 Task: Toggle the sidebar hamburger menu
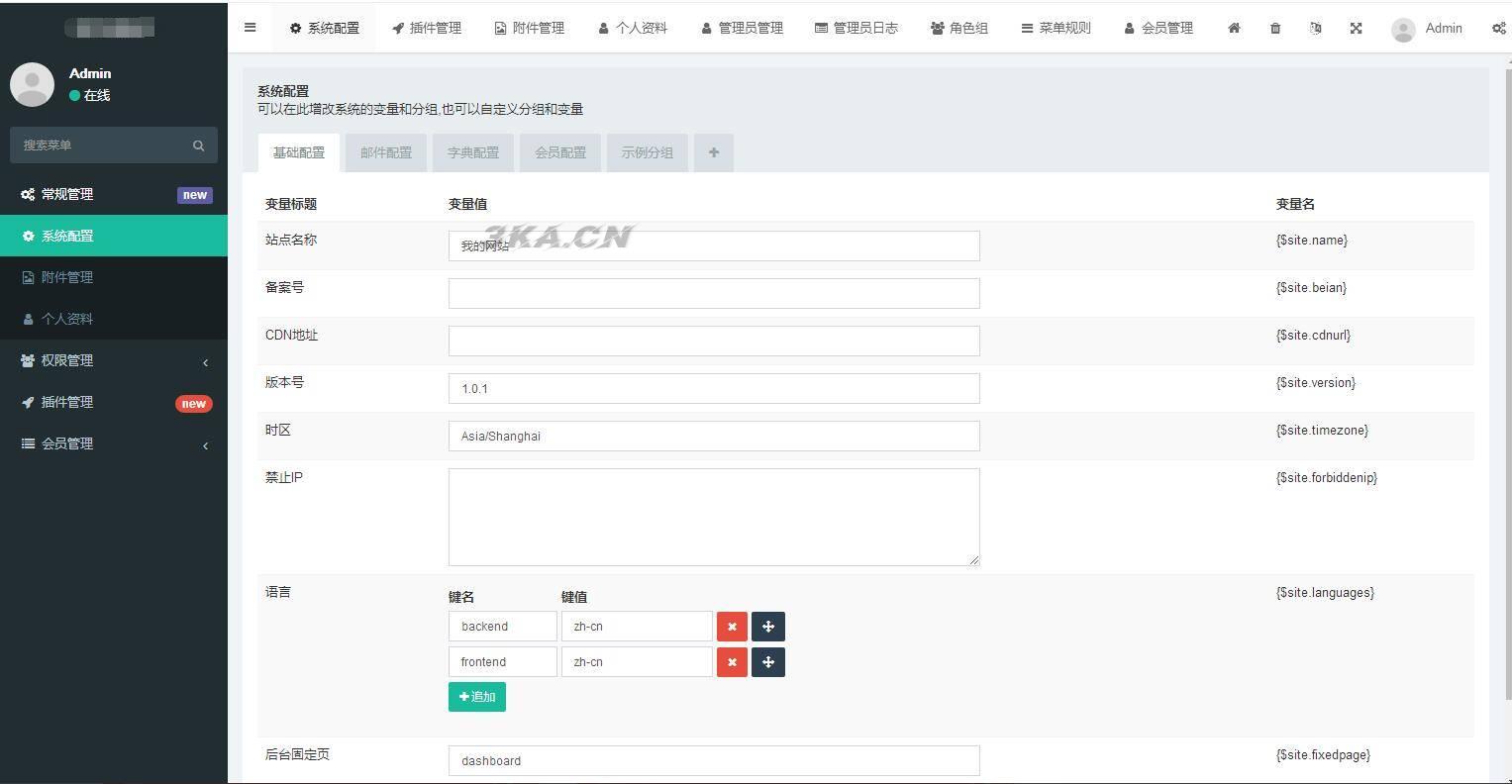(250, 28)
